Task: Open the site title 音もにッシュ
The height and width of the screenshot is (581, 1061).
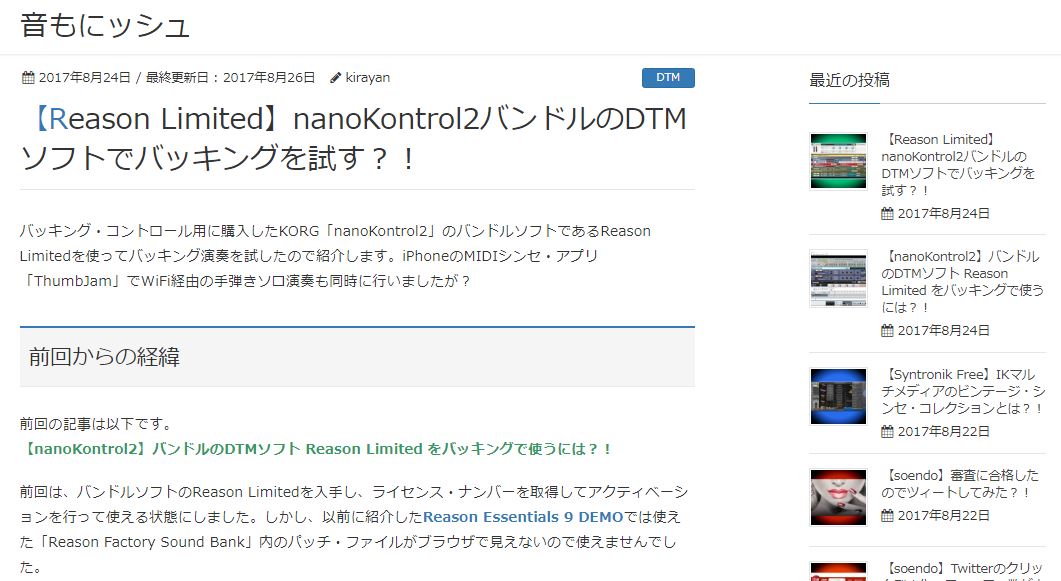Action: [105, 26]
